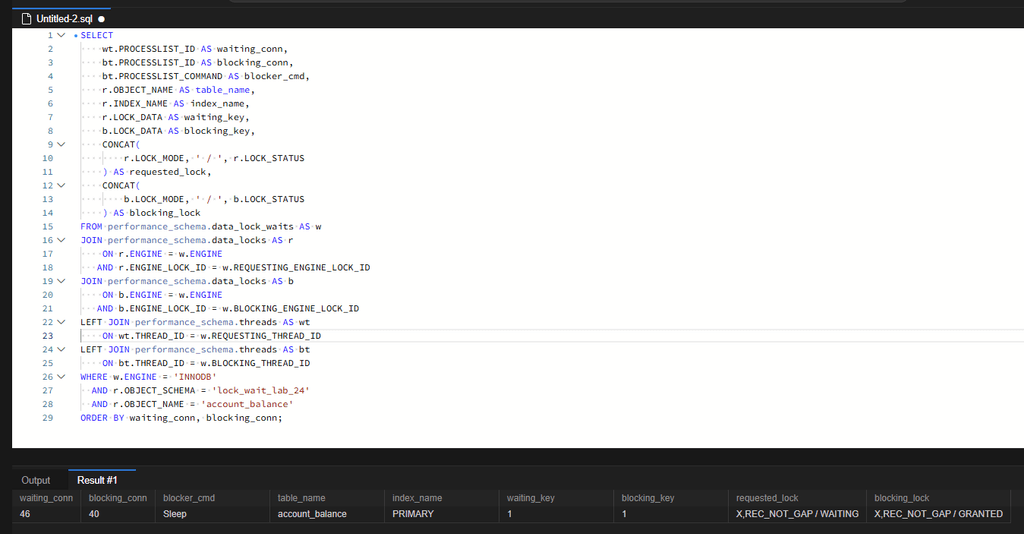Switch to the Output tab

[x=35, y=480]
